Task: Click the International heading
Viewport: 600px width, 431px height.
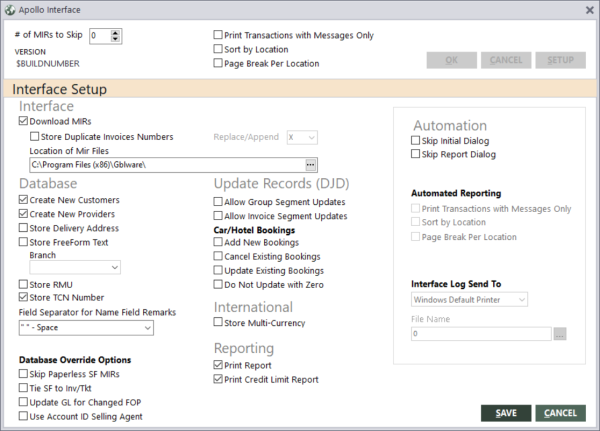Action: pyautogui.click(x=253, y=307)
